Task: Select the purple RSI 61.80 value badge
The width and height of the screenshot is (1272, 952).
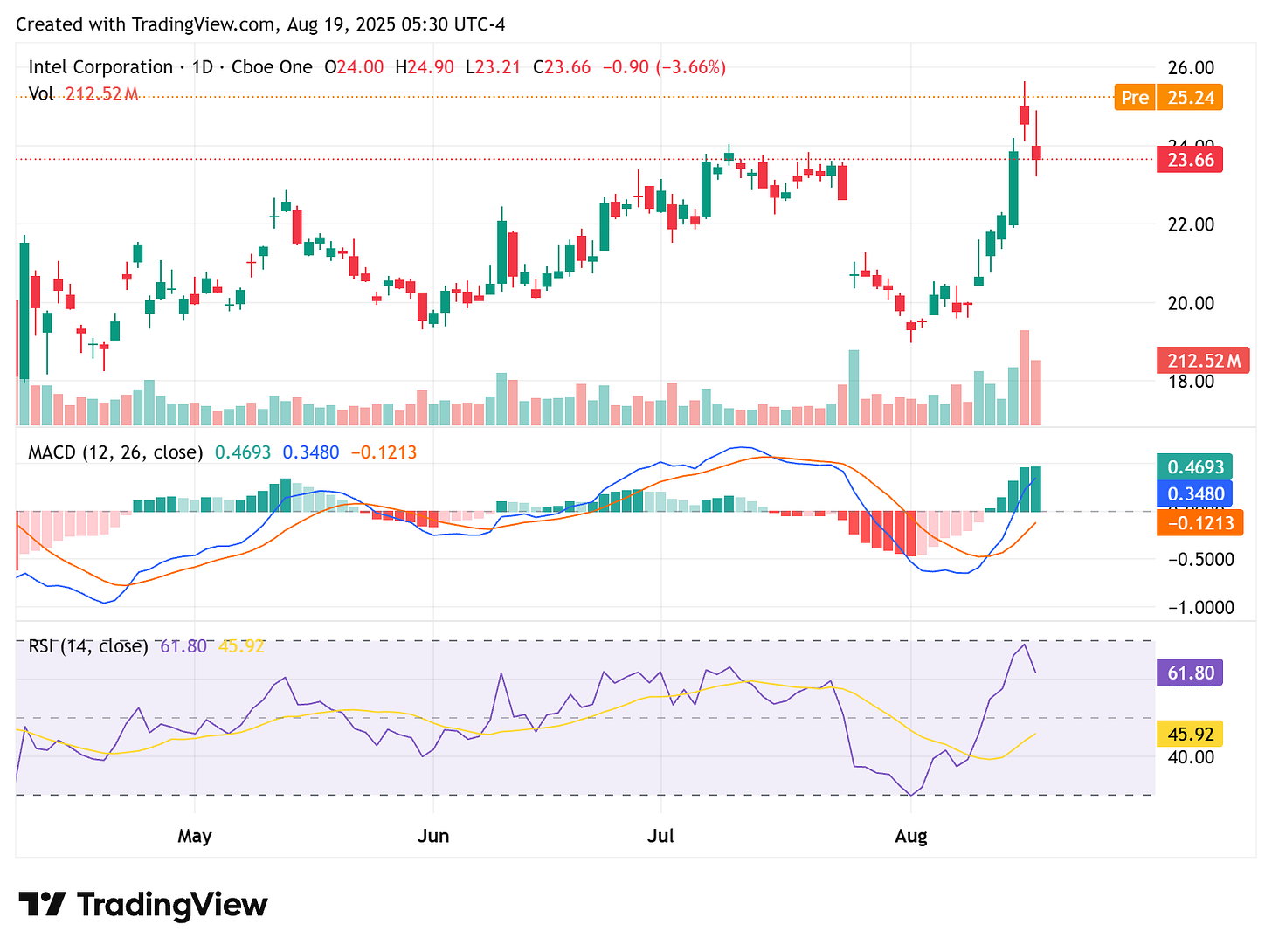Action: pyautogui.click(x=1189, y=673)
